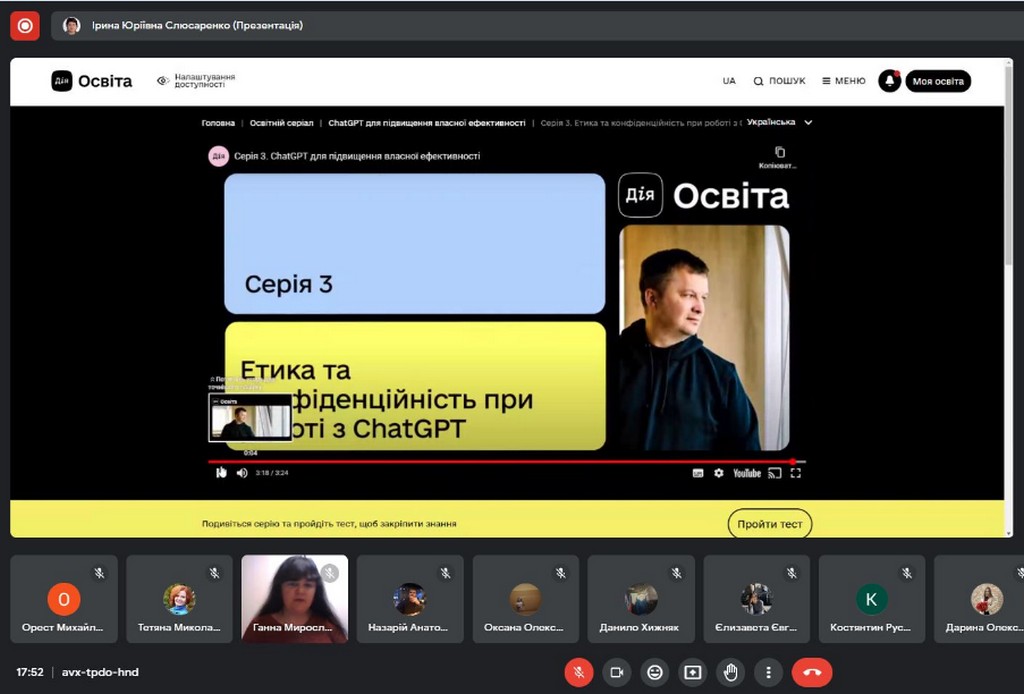Click the Пройти тест button
Screen dimensions: 1024x694
(x=769, y=524)
